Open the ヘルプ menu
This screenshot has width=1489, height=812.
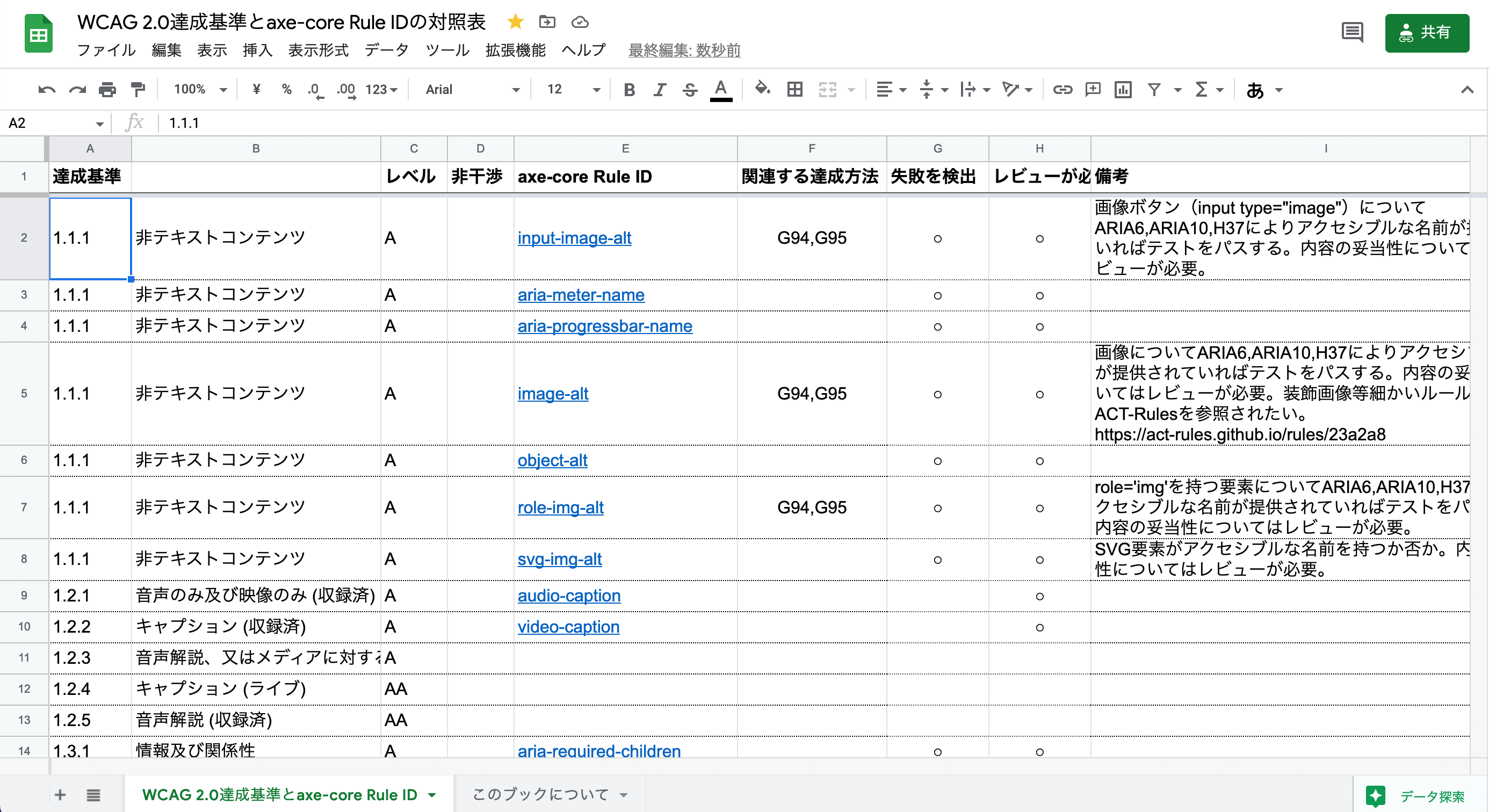pos(584,50)
